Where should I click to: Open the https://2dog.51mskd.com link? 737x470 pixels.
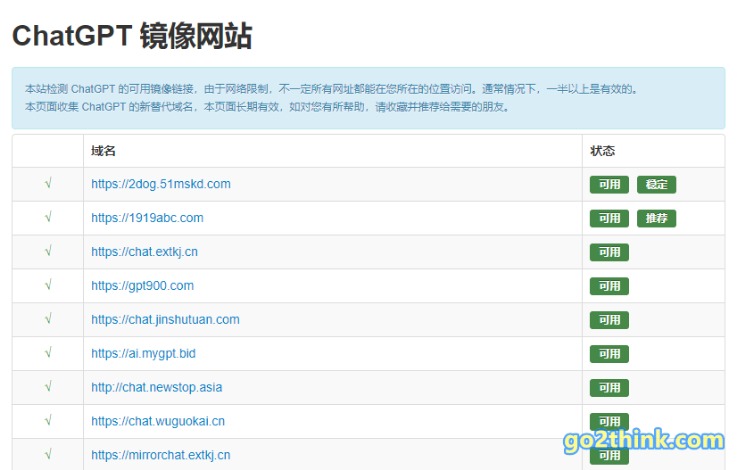(161, 184)
